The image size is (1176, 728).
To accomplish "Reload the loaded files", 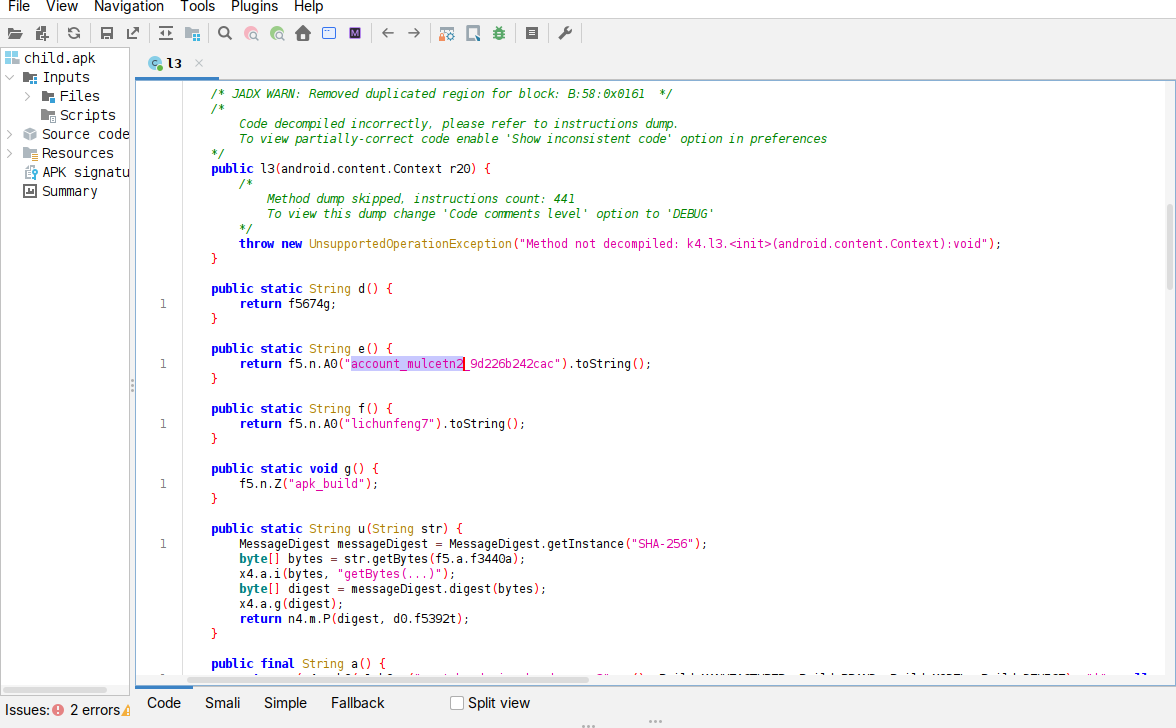I will click(74, 33).
